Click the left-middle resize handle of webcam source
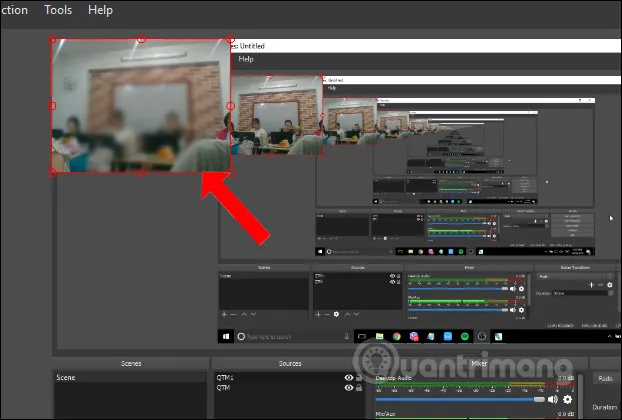 (52, 106)
